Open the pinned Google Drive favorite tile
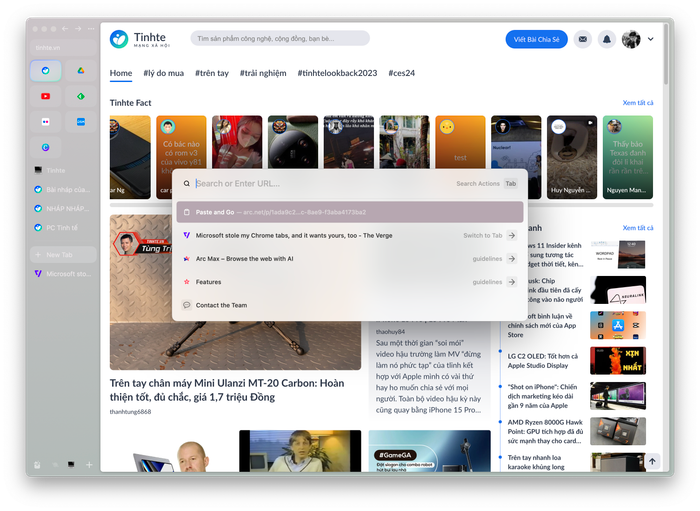Image resolution: width=700 pixels, height=511 pixels. coord(81,71)
